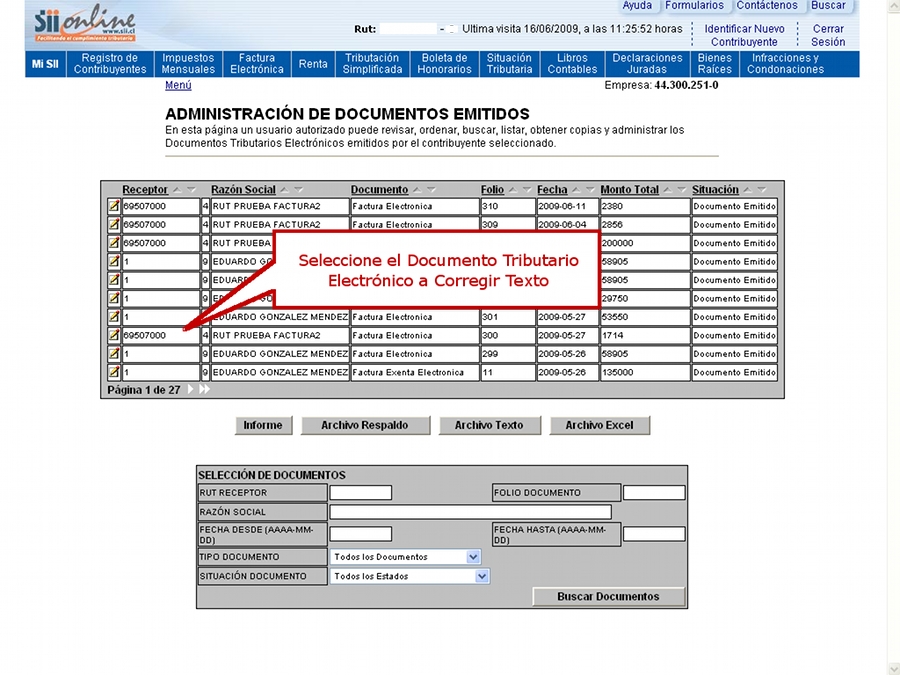
Task: Open Factura Electrónica menu
Action: (257, 64)
